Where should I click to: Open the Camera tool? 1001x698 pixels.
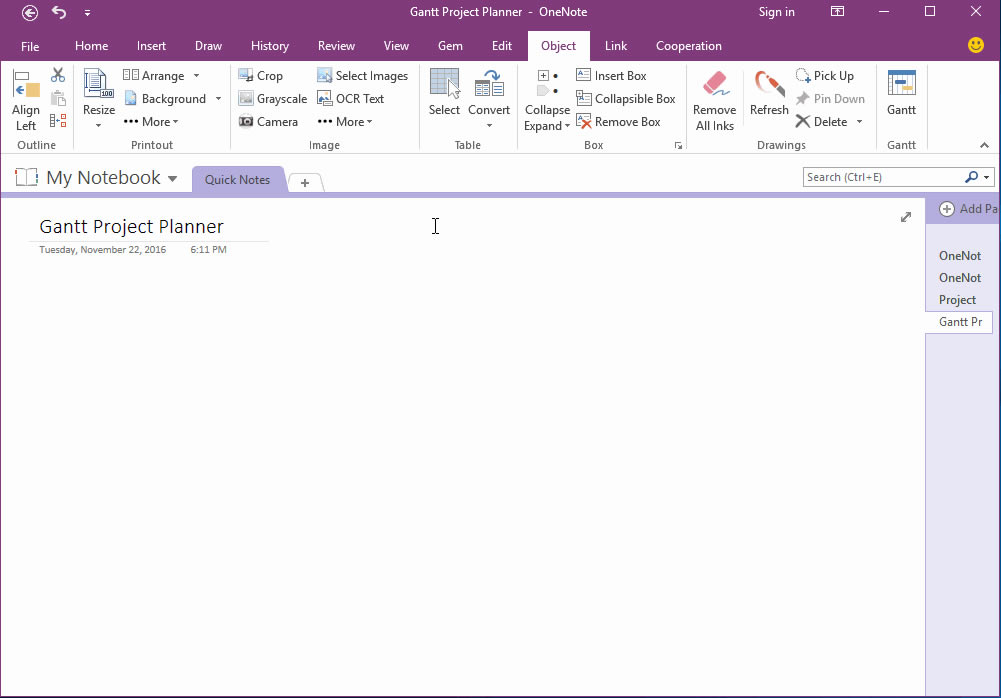point(268,121)
